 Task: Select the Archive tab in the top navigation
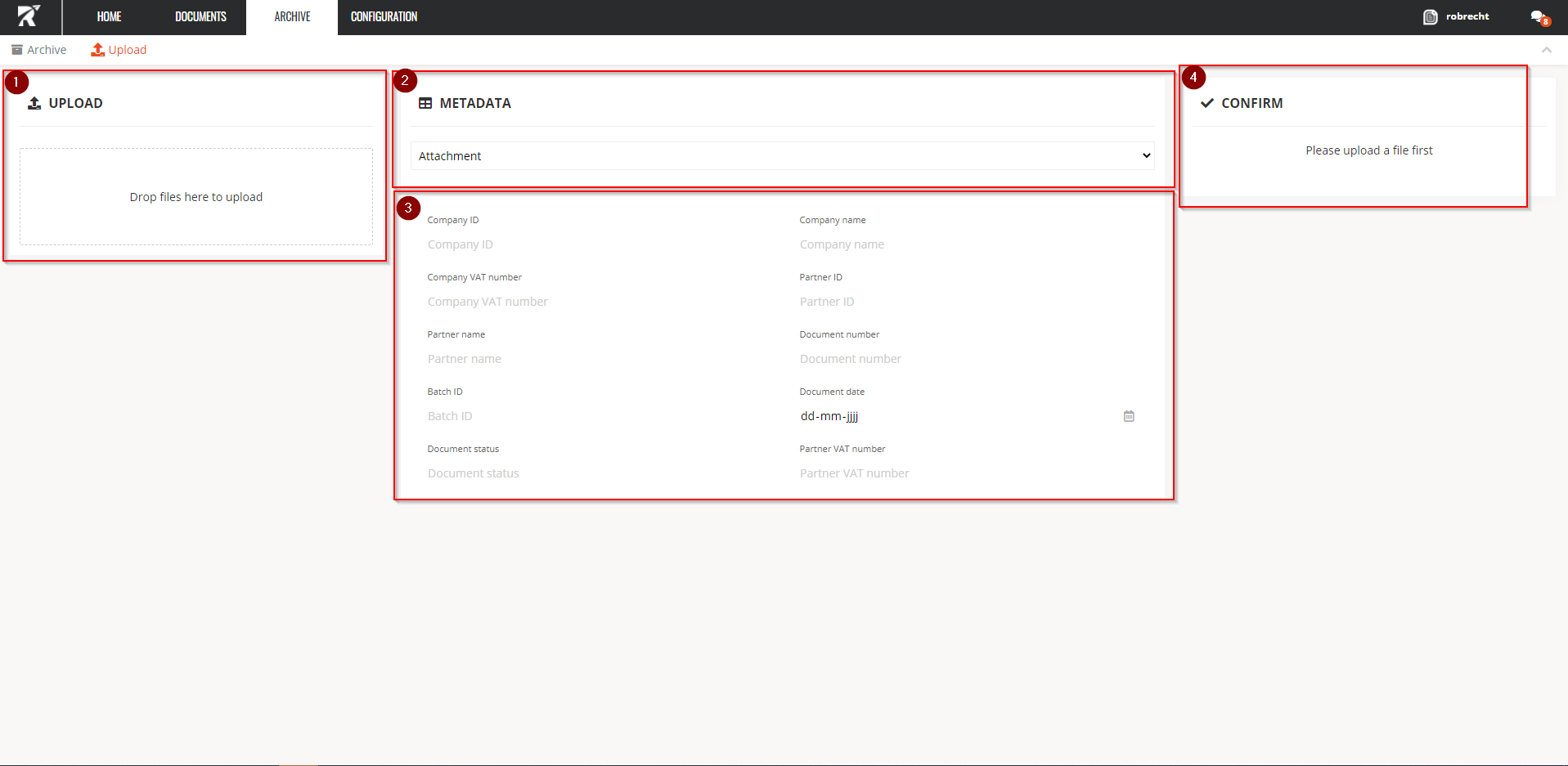pyautogui.click(x=292, y=17)
